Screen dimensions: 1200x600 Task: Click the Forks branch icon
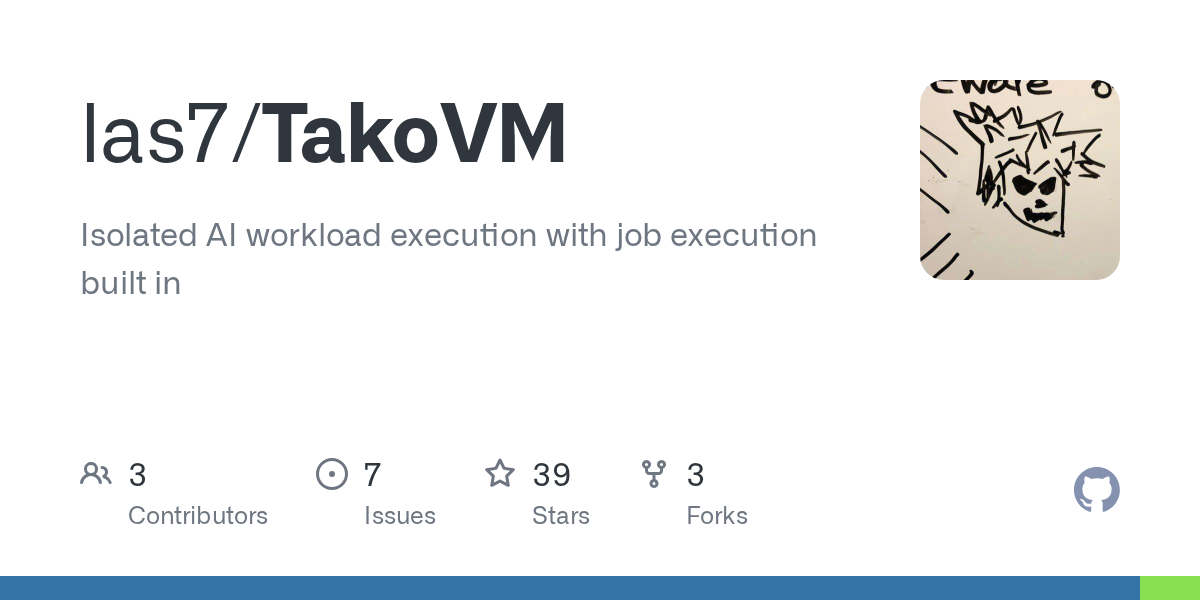[x=654, y=473]
